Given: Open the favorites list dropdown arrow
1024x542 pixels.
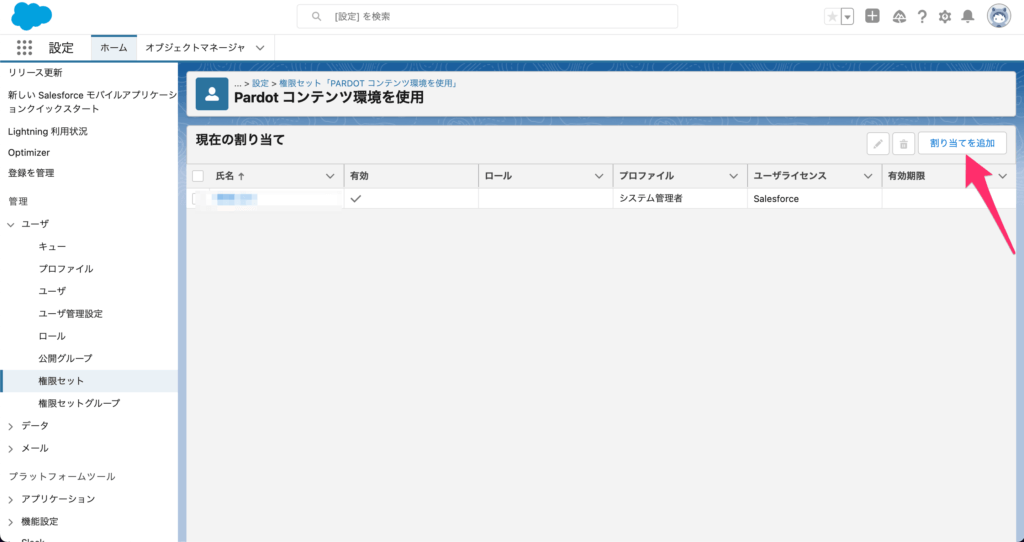Looking at the screenshot, I should 848,17.
